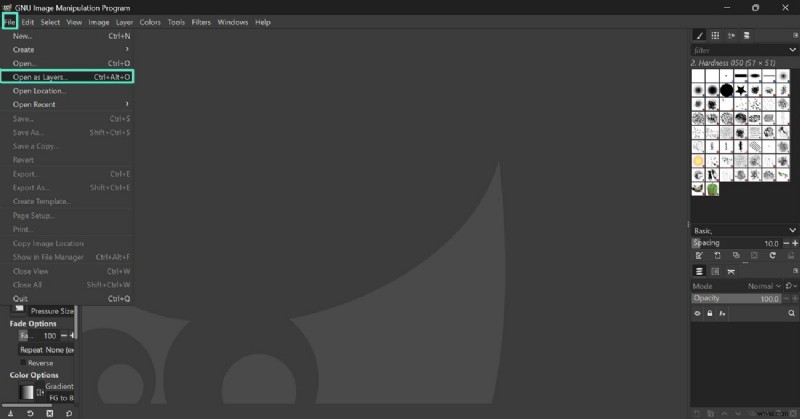Open the Brushes tab in the dock

point(699,35)
